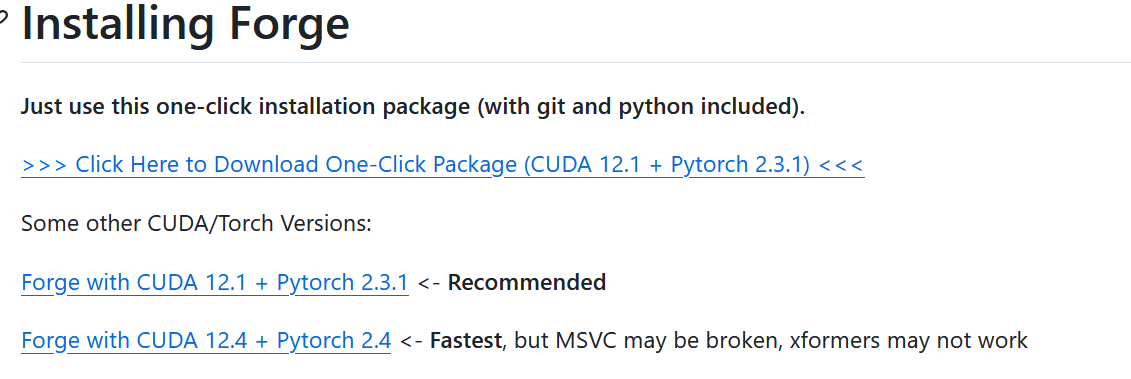Viewport: 1131px width, 379px height.
Task: Click the Some other CUDA/Torch Versions text
Action: click(x=196, y=224)
